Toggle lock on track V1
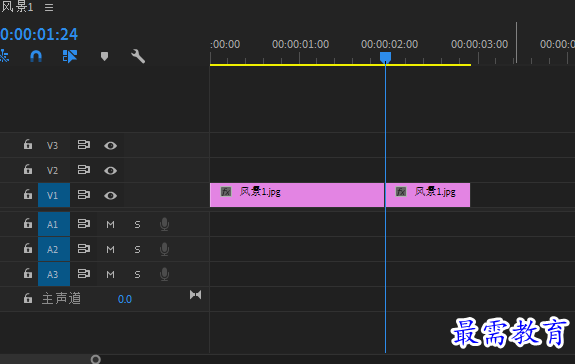Viewport: 575px width, 364px height. pyautogui.click(x=28, y=194)
